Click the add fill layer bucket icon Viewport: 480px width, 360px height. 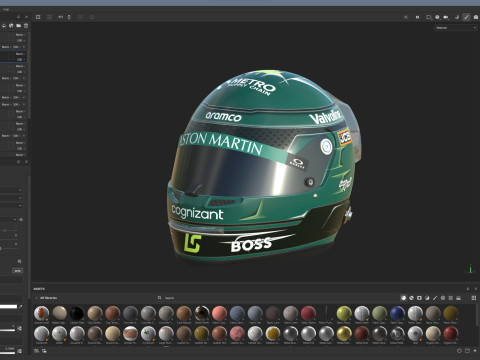click(x=4, y=26)
